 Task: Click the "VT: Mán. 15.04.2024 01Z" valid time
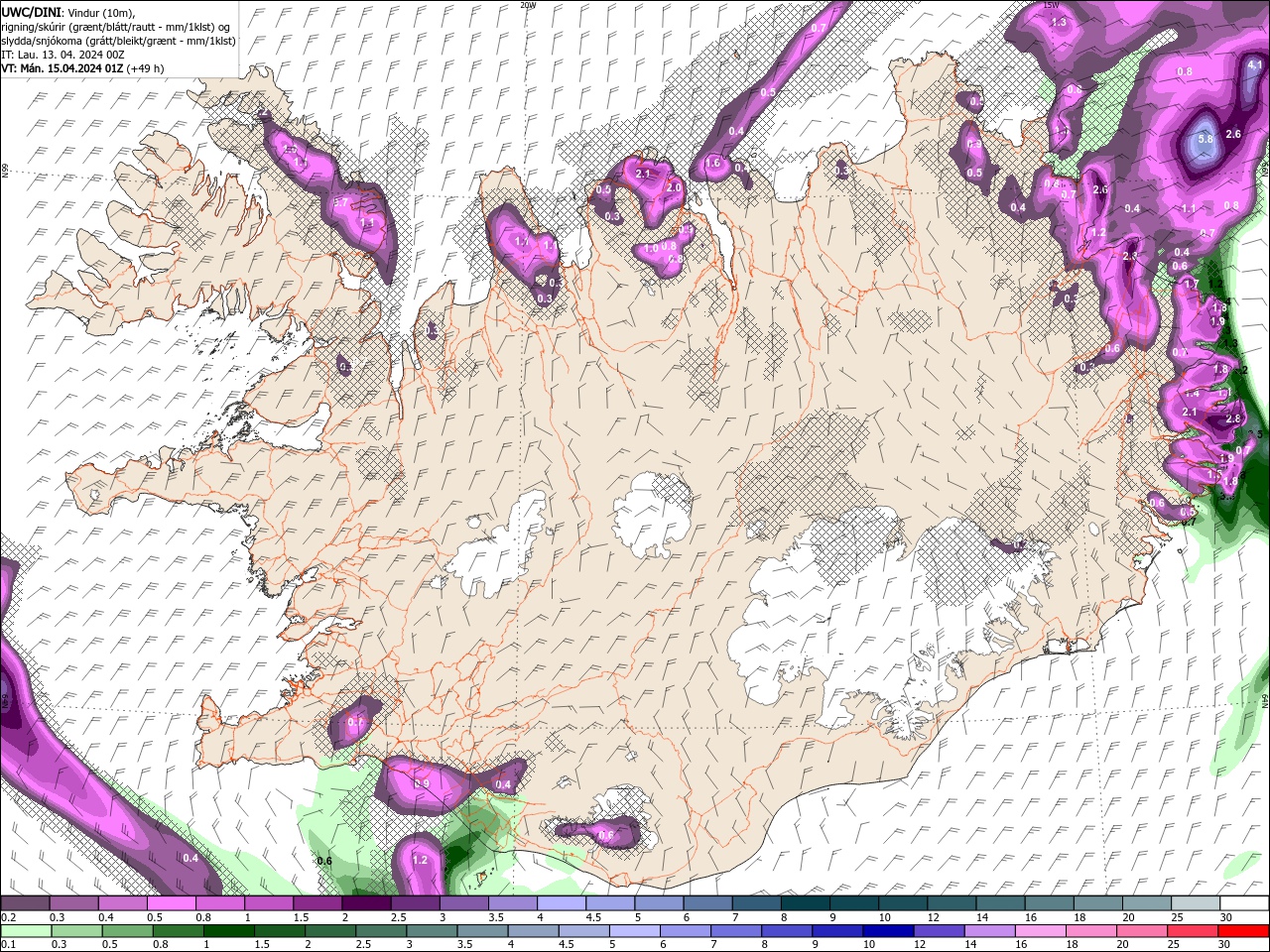[63, 68]
